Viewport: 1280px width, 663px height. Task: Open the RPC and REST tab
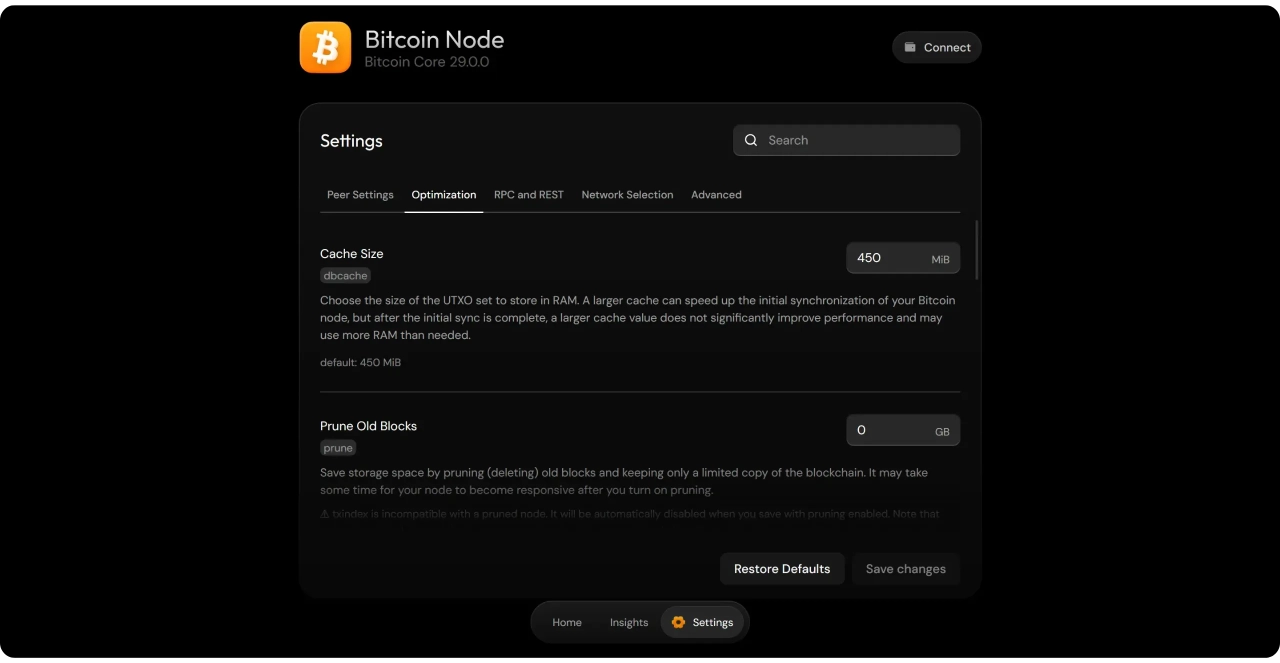pyautogui.click(x=529, y=195)
